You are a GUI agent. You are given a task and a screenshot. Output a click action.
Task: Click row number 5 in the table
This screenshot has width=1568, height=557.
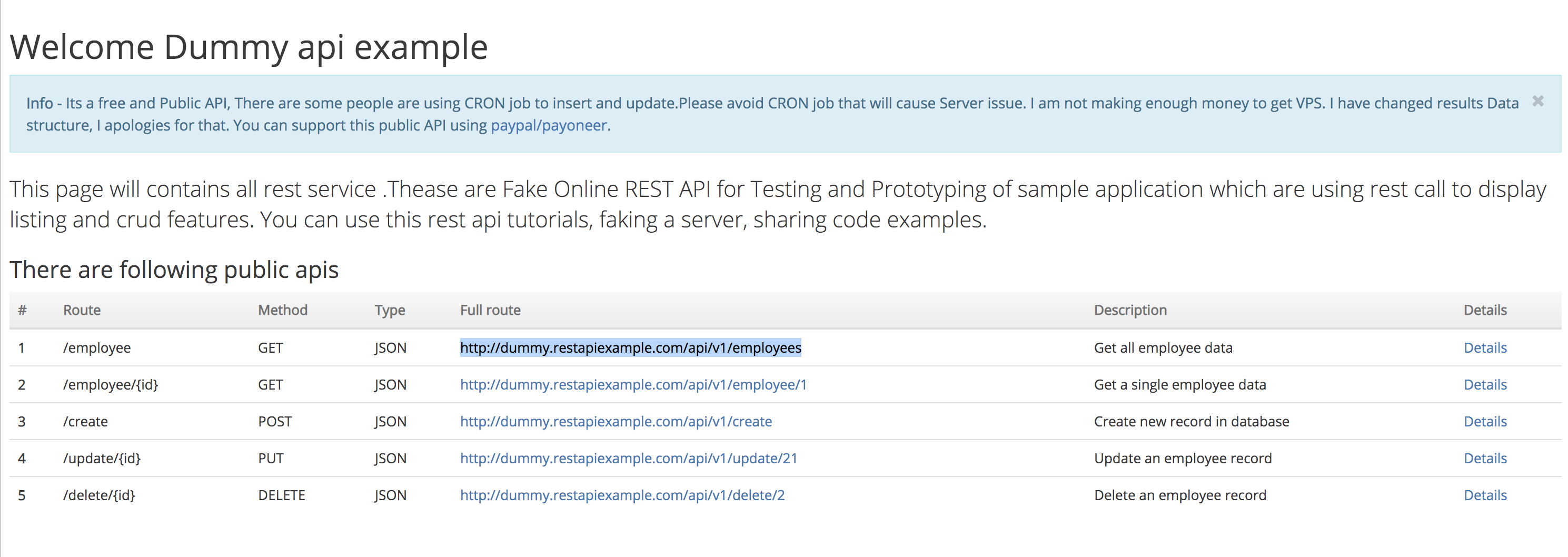(22, 495)
